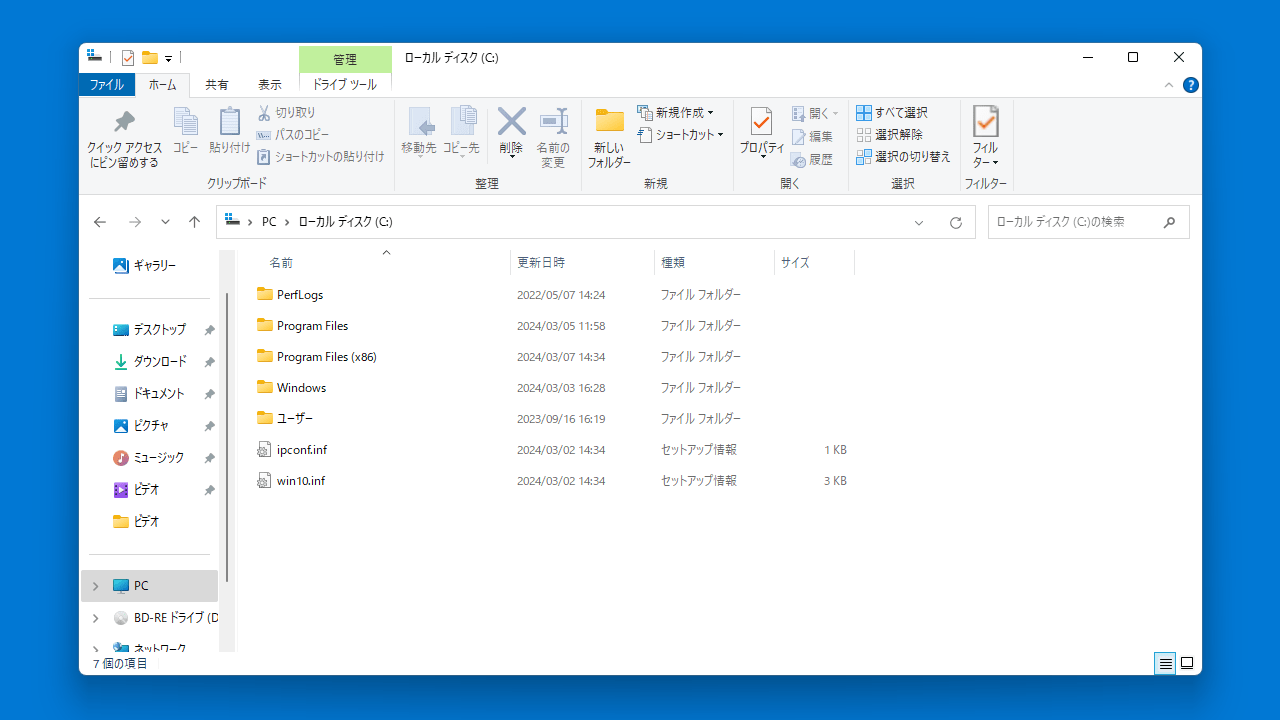Click the refresh button beside address bar
The width and height of the screenshot is (1280, 720).
click(x=956, y=223)
